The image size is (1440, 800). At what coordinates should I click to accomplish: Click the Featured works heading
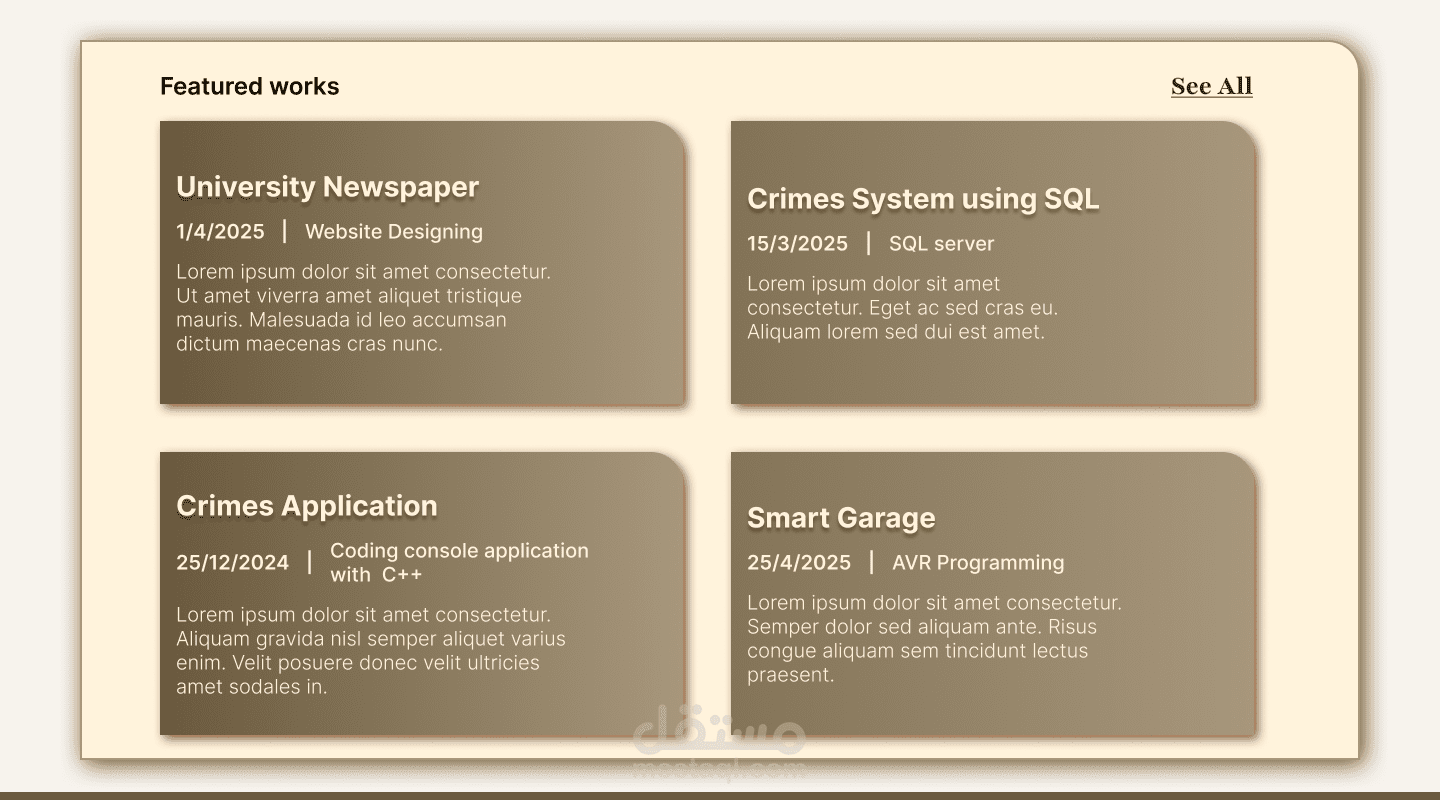[x=250, y=86]
